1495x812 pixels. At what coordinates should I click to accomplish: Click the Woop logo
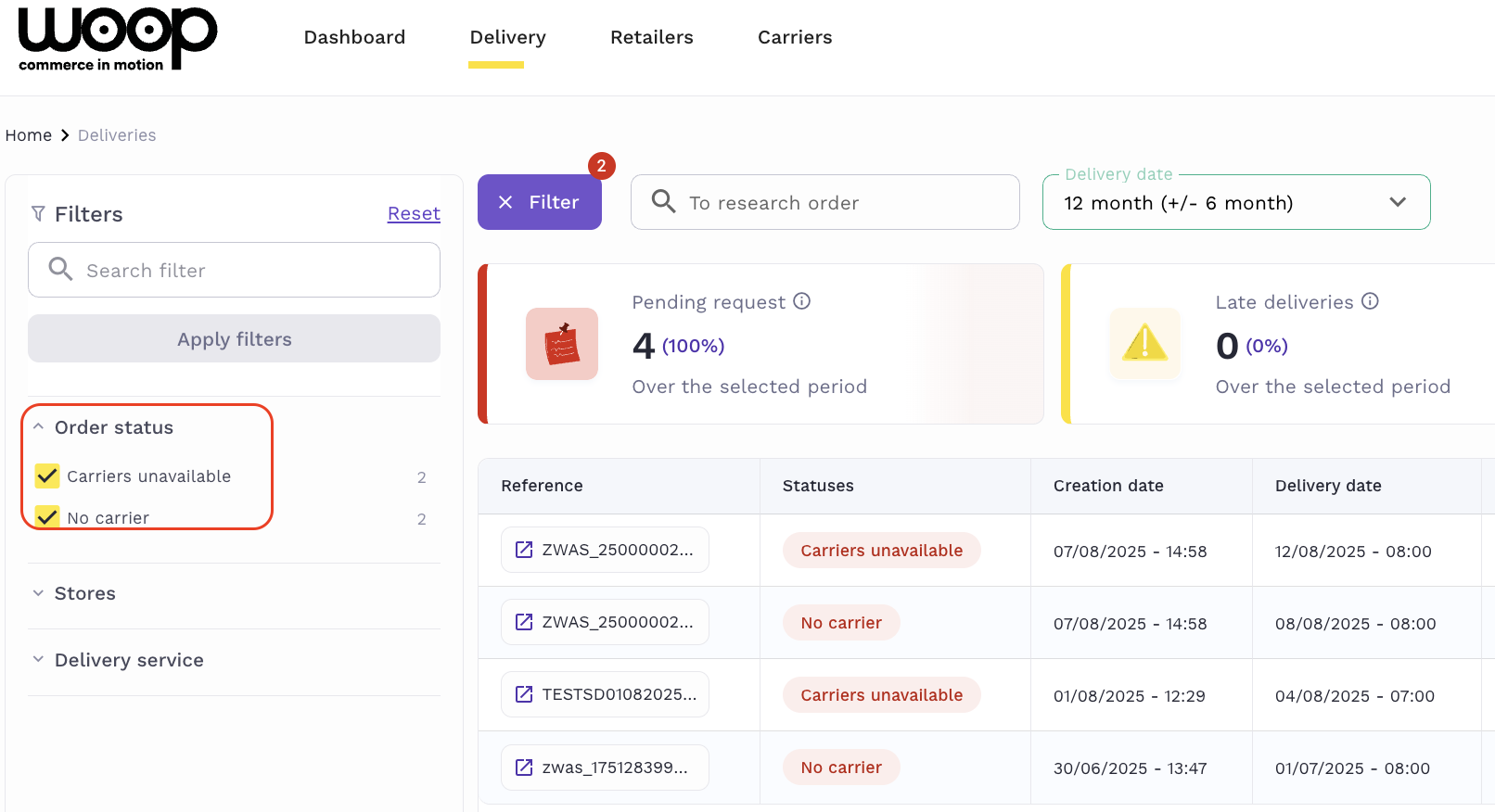click(117, 39)
